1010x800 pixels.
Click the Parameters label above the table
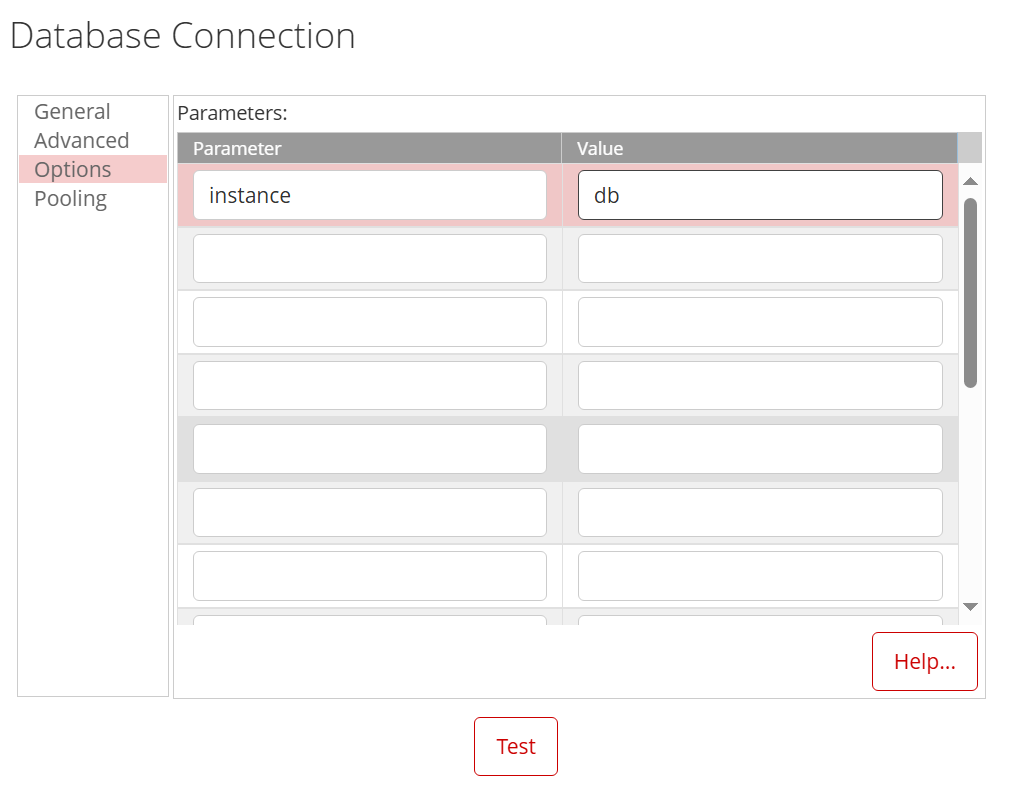pos(232,113)
